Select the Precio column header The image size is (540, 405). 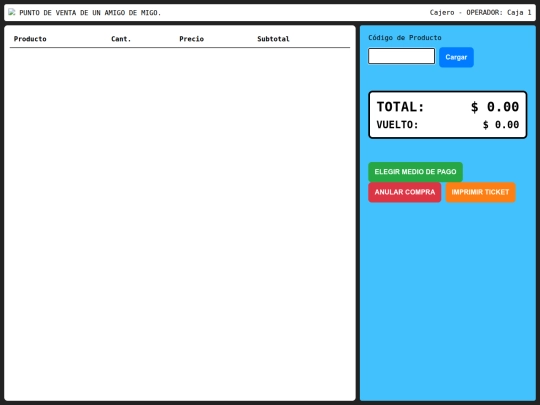(x=191, y=39)
